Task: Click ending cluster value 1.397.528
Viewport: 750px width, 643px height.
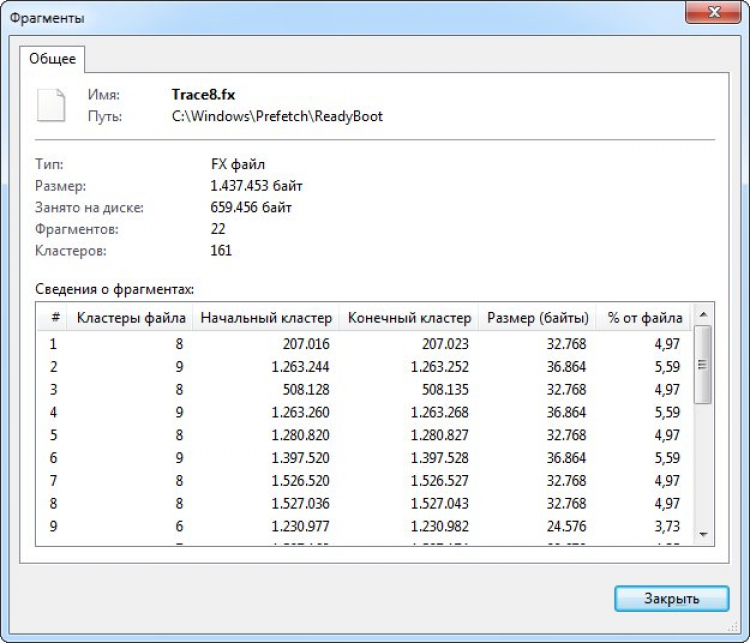Action: coord(440,458)
